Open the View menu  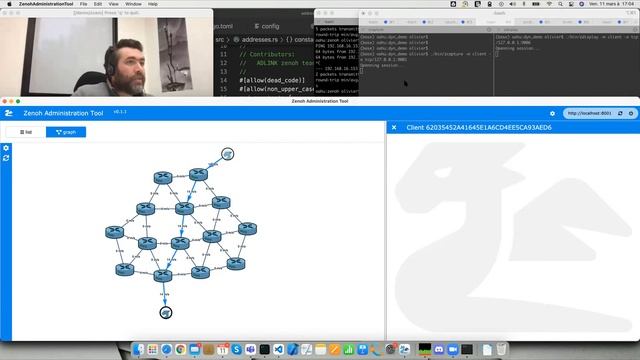pyautogui.click(x=113, y=4)
